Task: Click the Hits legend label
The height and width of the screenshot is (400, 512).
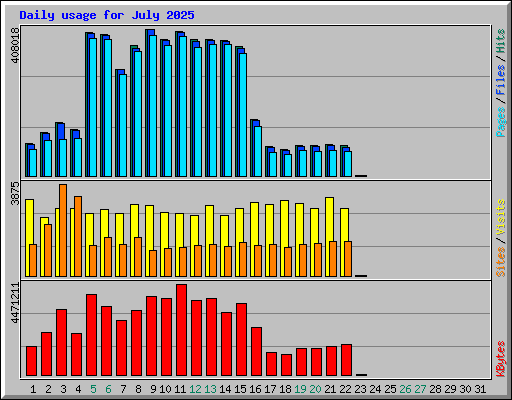Action: click(500, 41)
